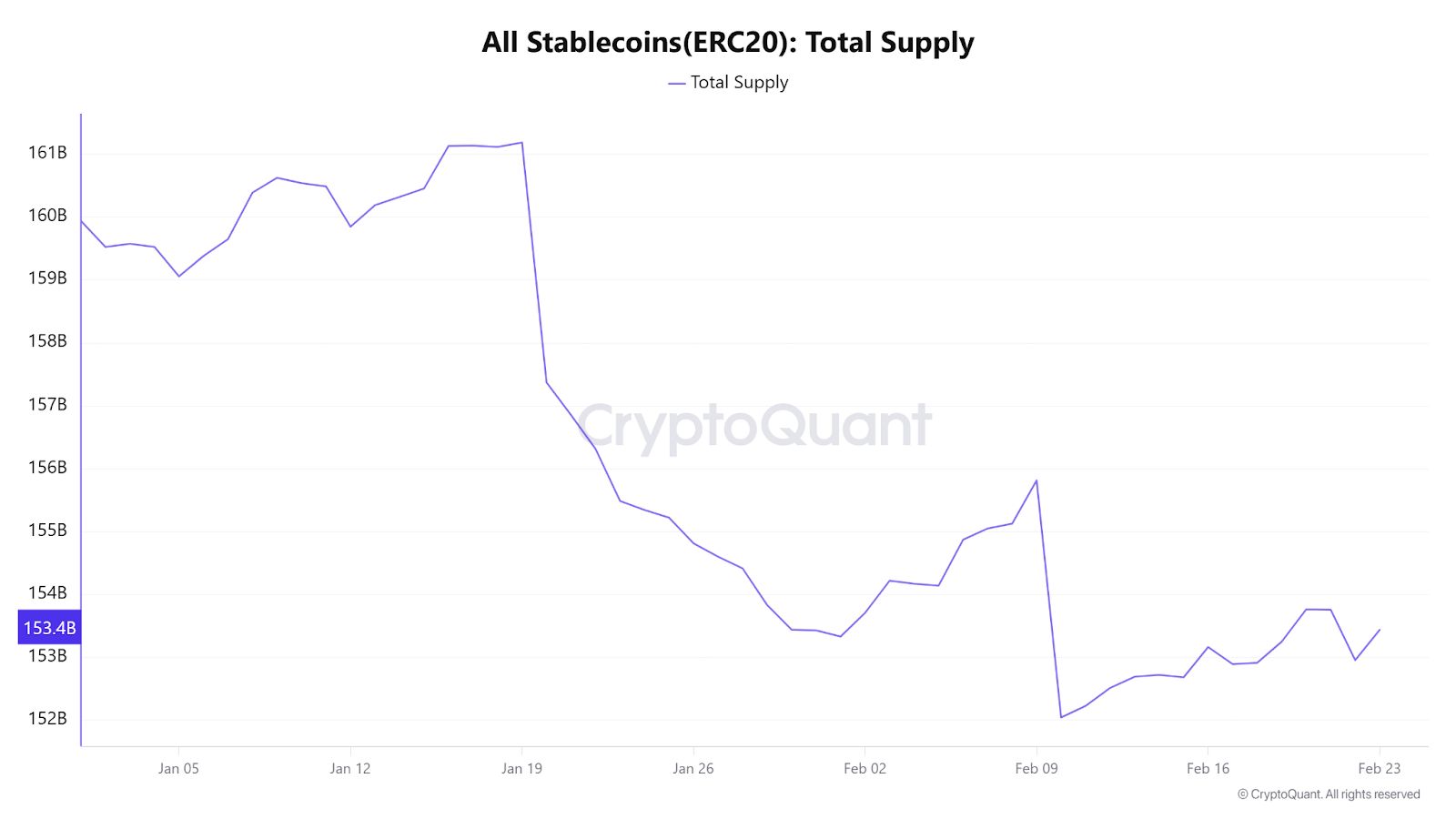Click the last data point above Feb 23
The height and width of the screenshot is (819, 1456).
pyautogui.click(x=1380, y=630)
